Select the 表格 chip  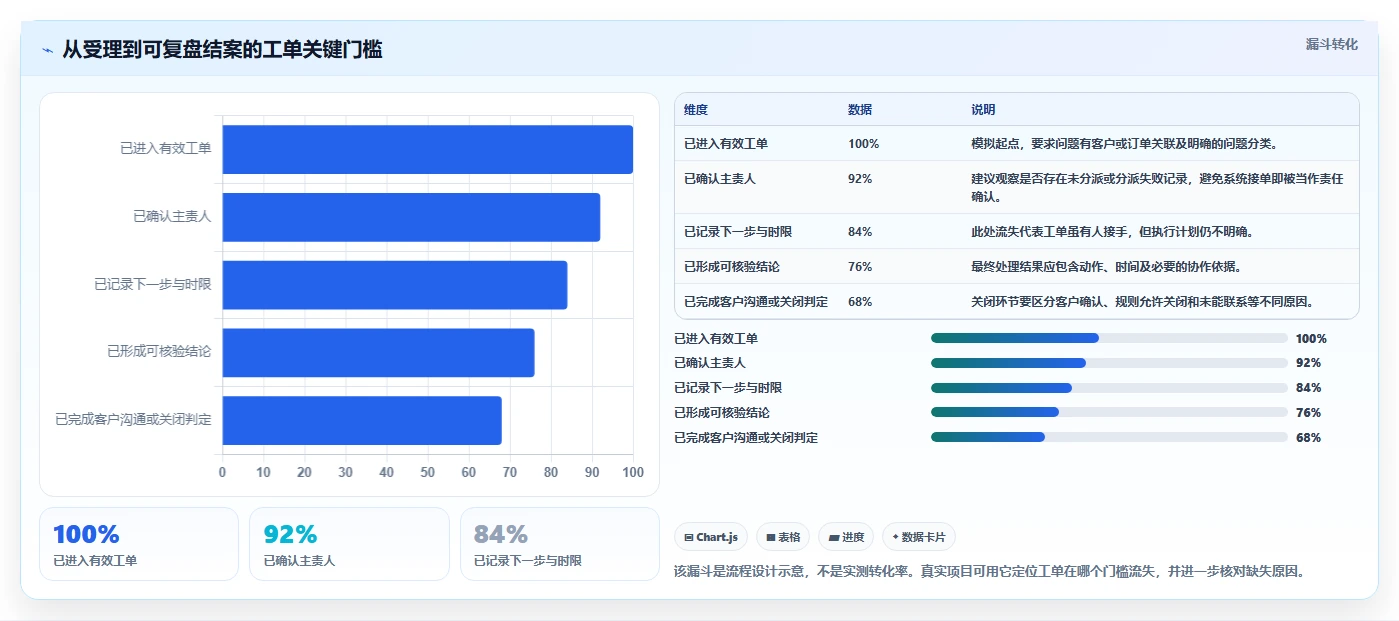[783, 537]
